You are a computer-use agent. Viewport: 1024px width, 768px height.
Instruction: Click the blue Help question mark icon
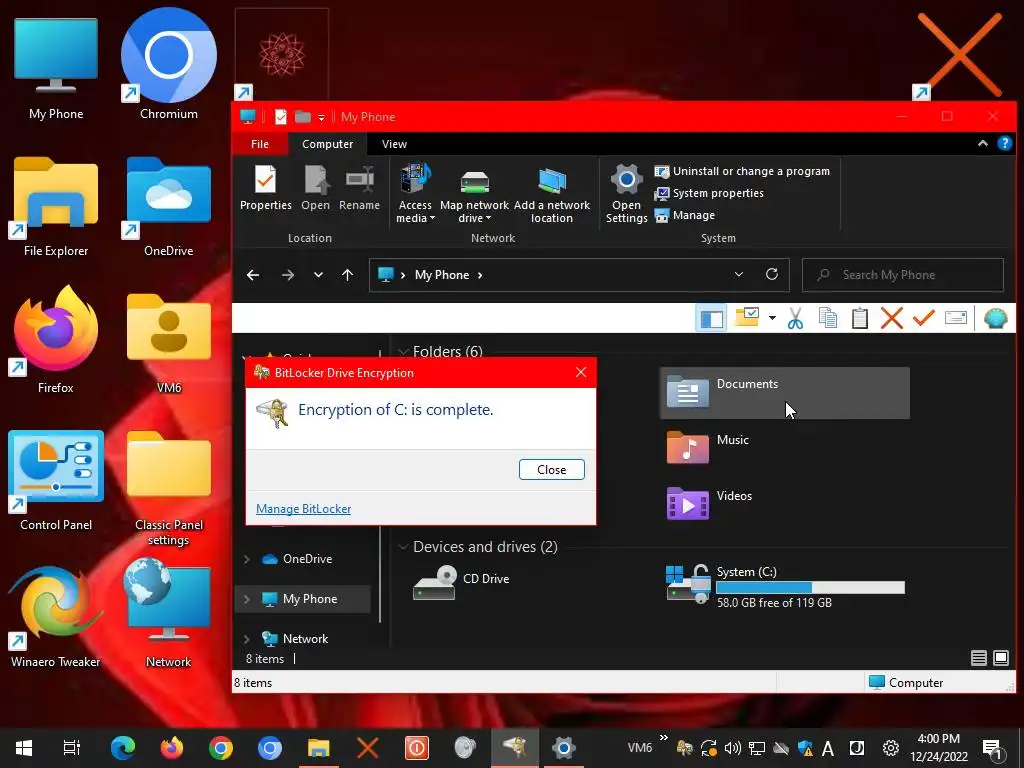tap(1004, 144)
